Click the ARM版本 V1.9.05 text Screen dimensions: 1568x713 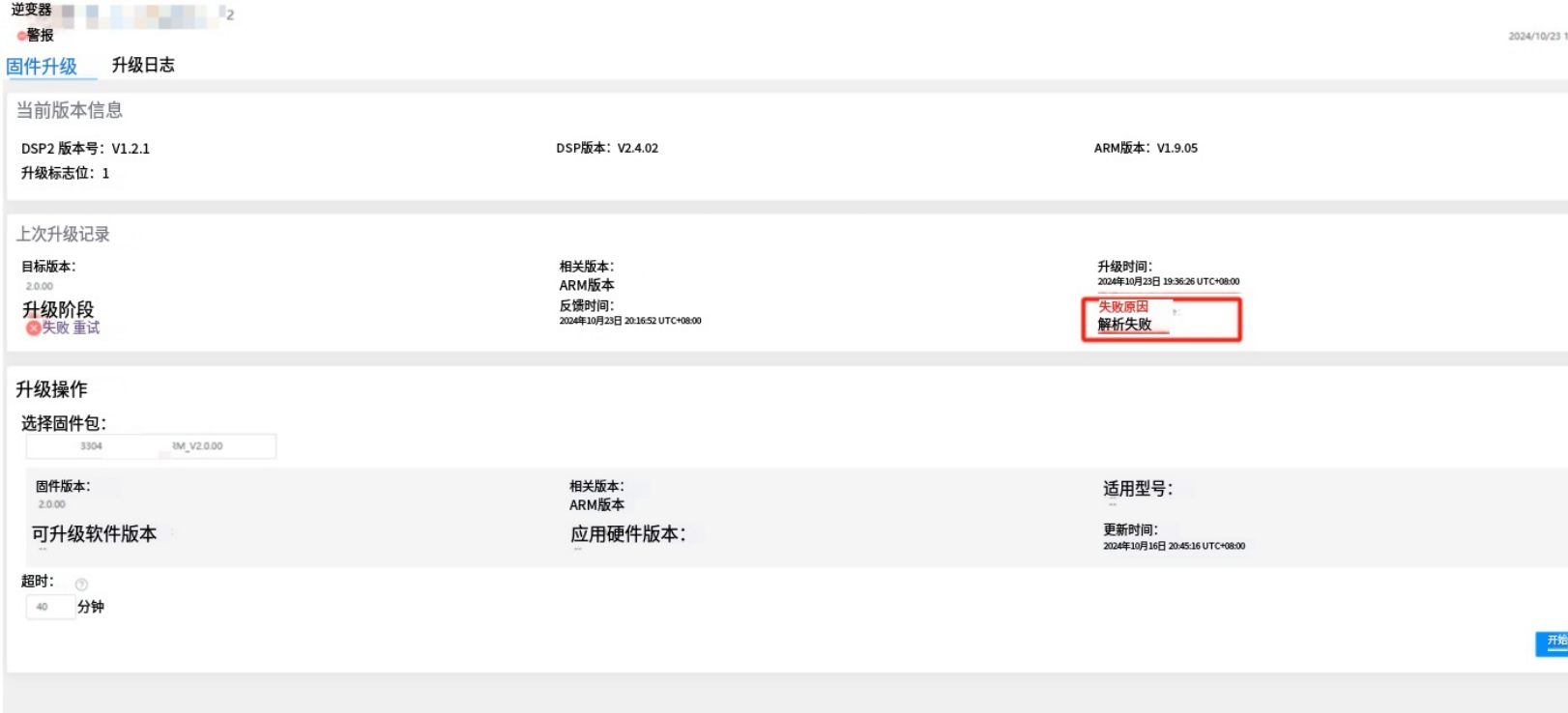[x=1146, y=148]
